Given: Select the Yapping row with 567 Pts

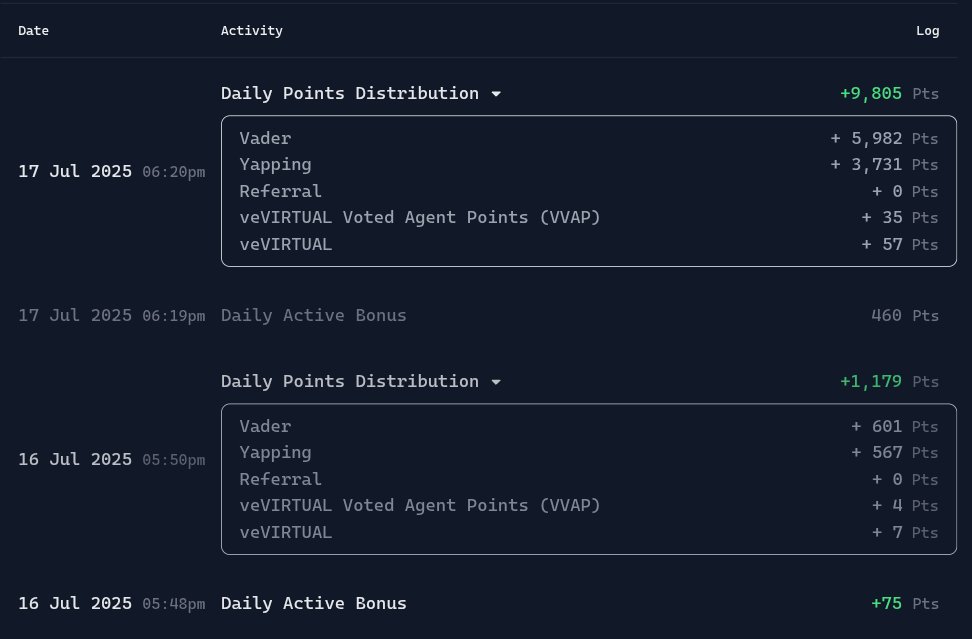Looking at the screenshot, I should pos(589,453).
